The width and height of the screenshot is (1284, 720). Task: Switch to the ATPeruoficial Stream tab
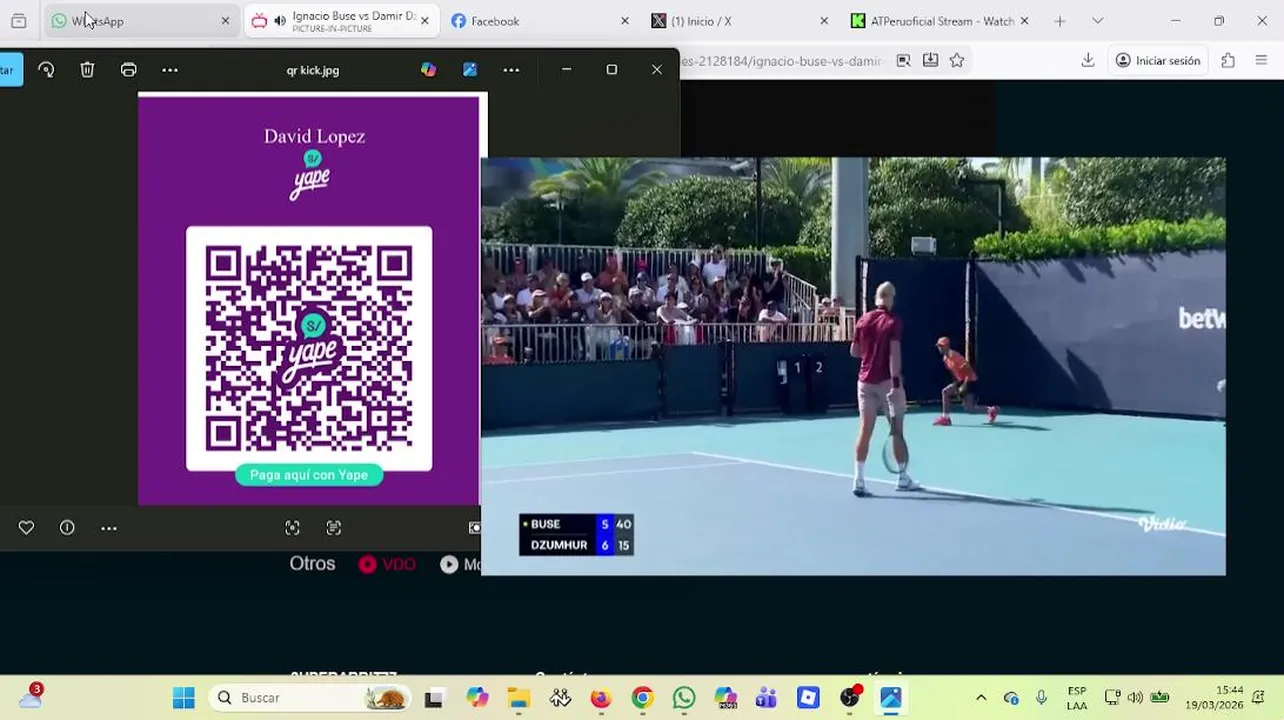pyautogui.click(x=940, y=21)
